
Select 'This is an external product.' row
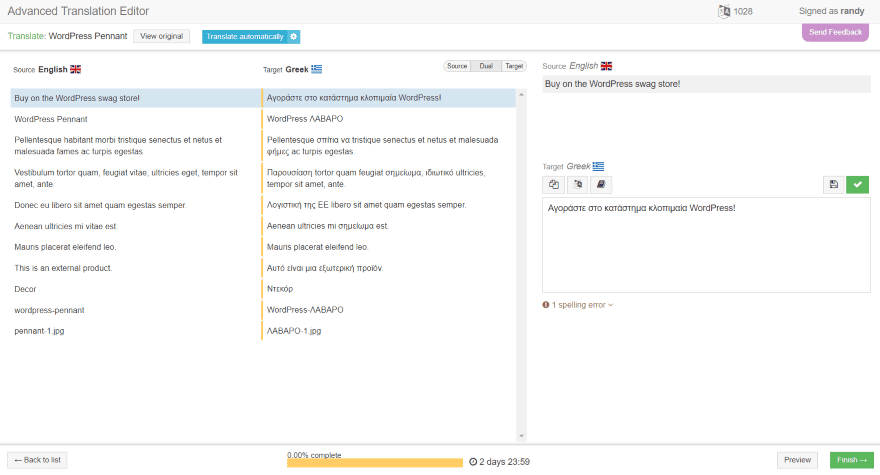tap(135, 268)
